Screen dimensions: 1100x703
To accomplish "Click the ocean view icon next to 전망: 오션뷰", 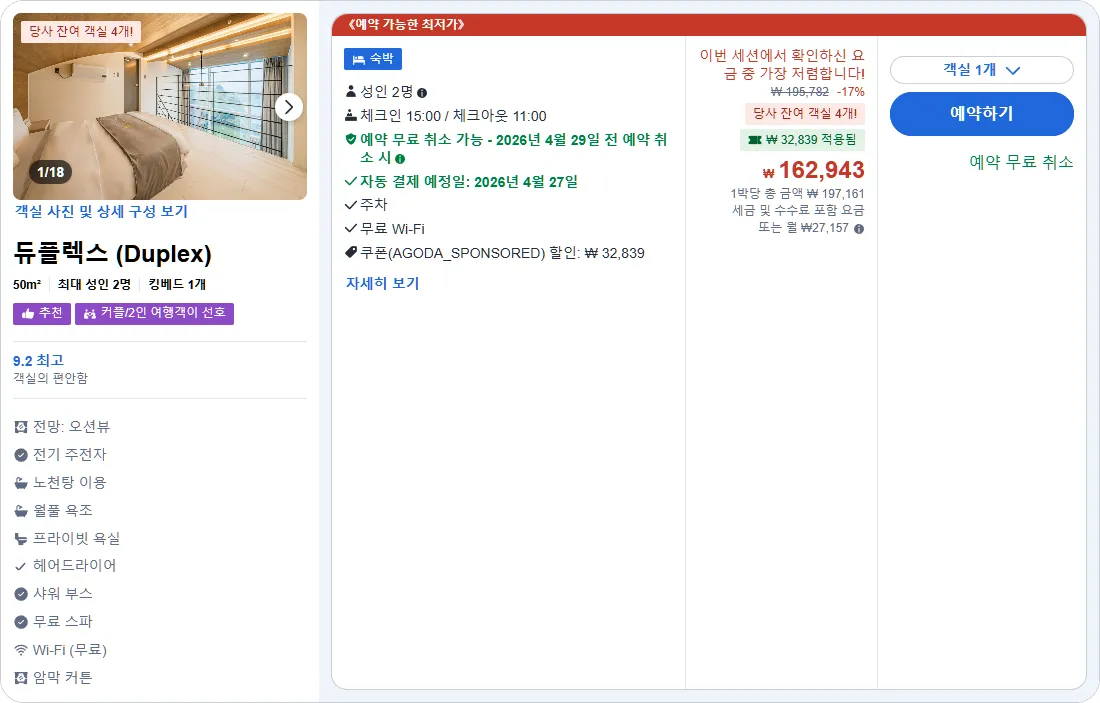I will (x=21, y=427).
